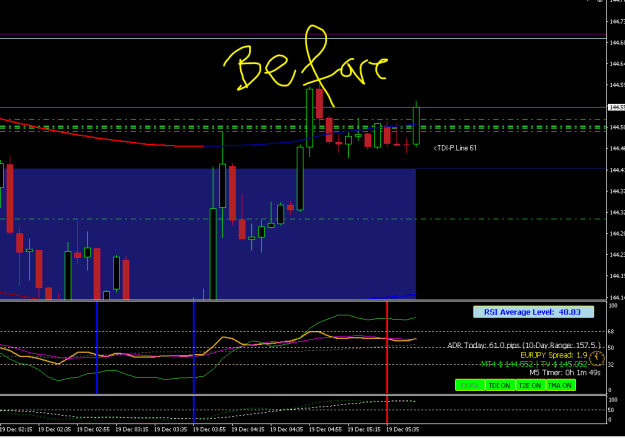Viewport: 625px width, 438px height.
Task: Click the M5 Timer countdown text
Action: point(565,373)
